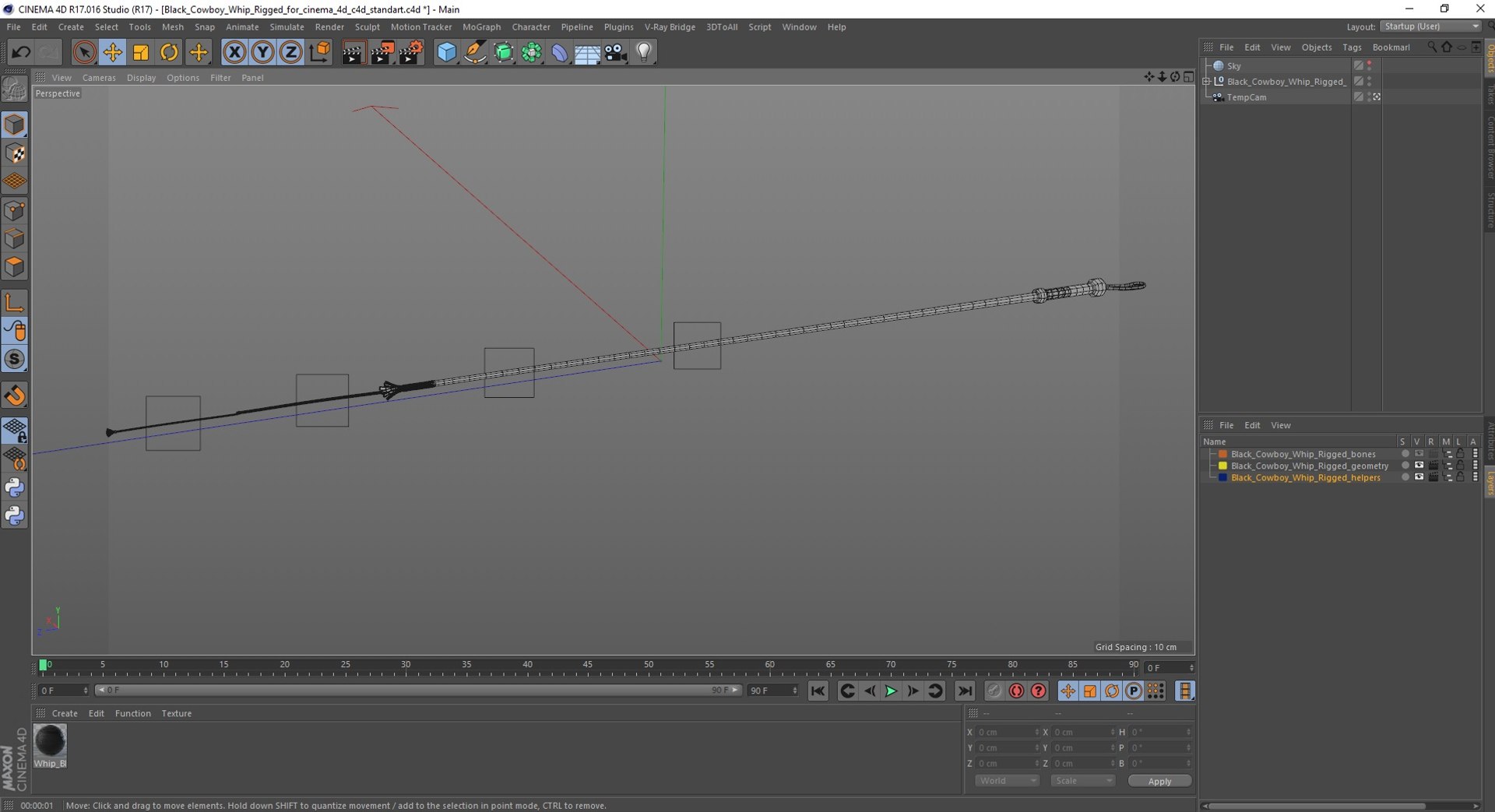Viewport: 1495px width, 812px height.
Task: Open render settings clapboard icon
Action: (410, 52)
